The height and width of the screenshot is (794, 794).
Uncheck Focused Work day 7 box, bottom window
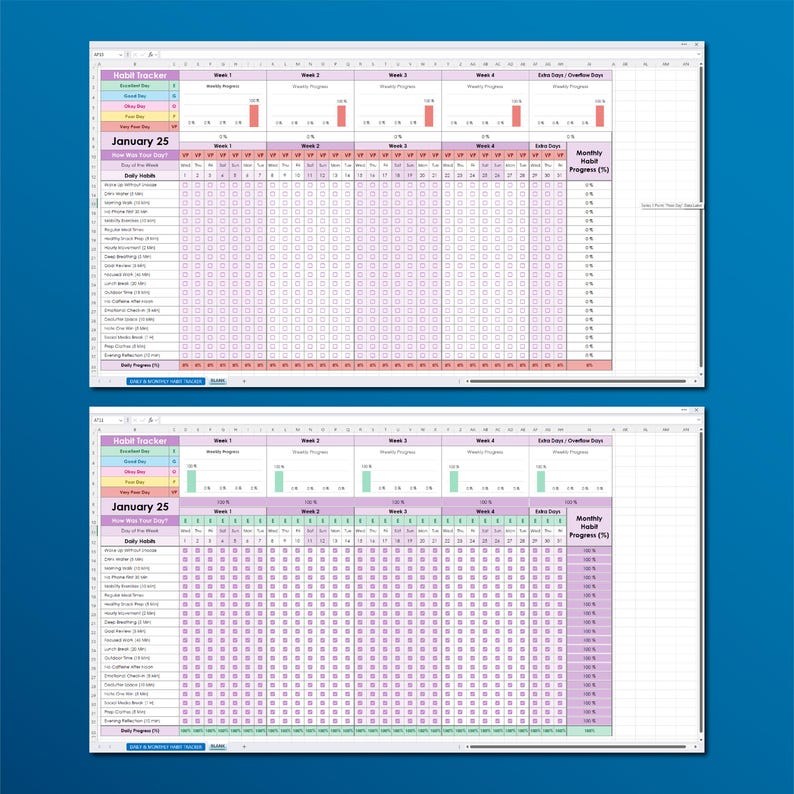pos(260,640)
